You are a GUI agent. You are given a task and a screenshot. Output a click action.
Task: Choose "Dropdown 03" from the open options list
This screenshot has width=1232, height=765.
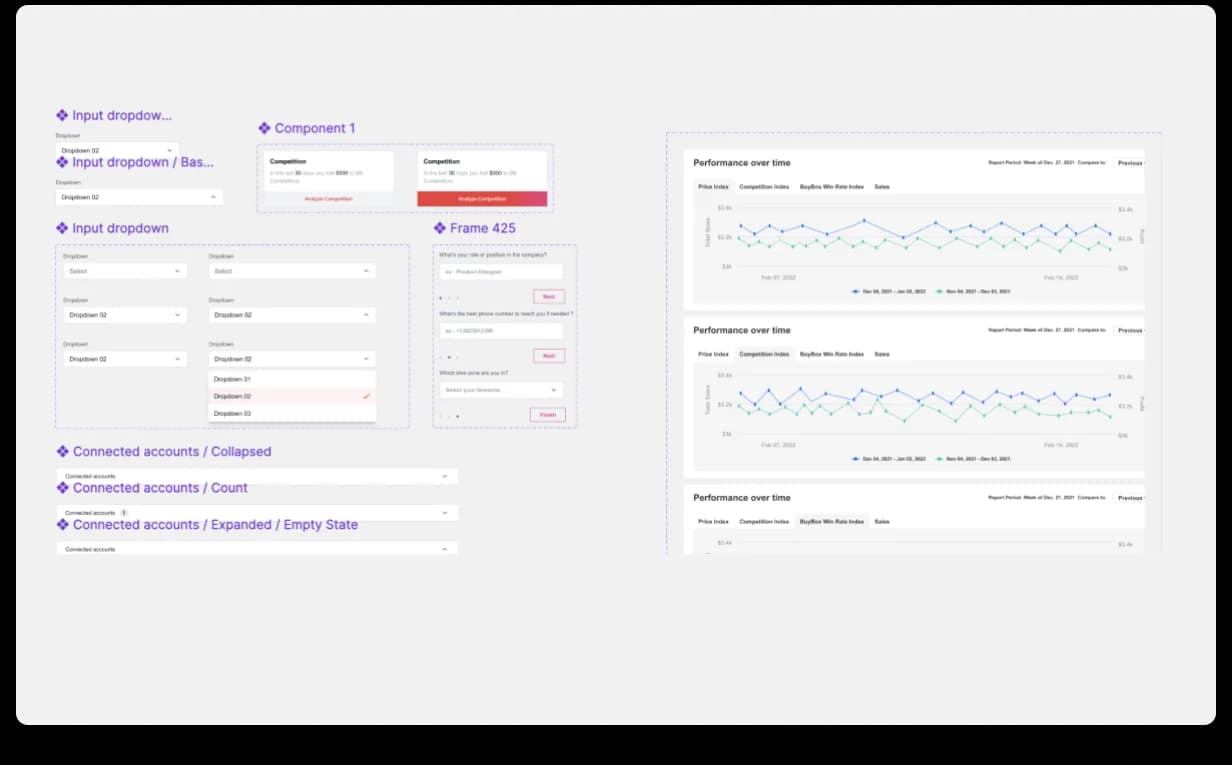[292, 413]
